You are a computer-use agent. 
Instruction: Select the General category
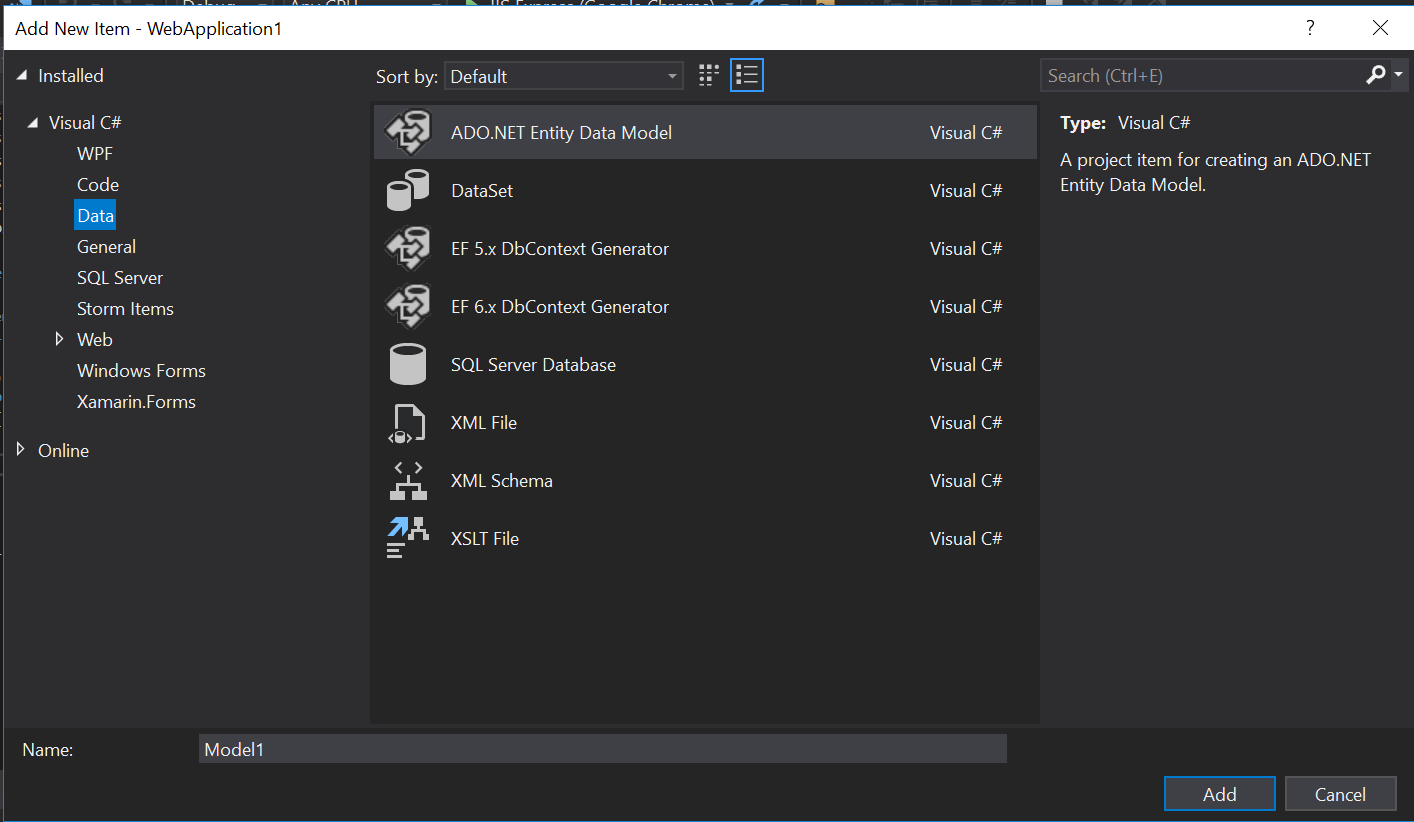[106, 246]
